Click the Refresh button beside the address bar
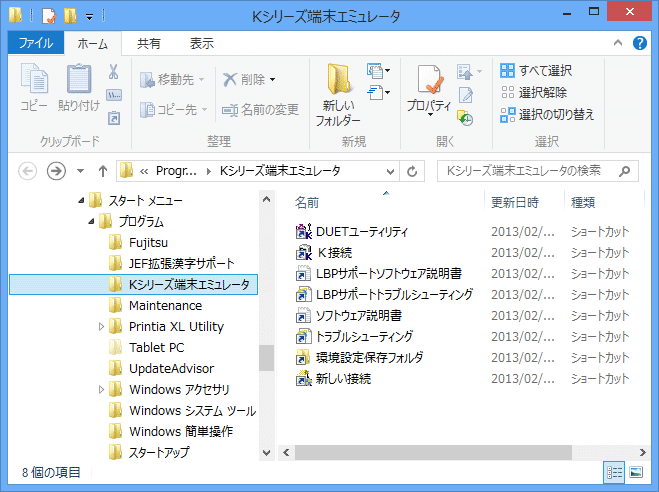Screen dimensions: 659x492 click(x=412, y=171)
